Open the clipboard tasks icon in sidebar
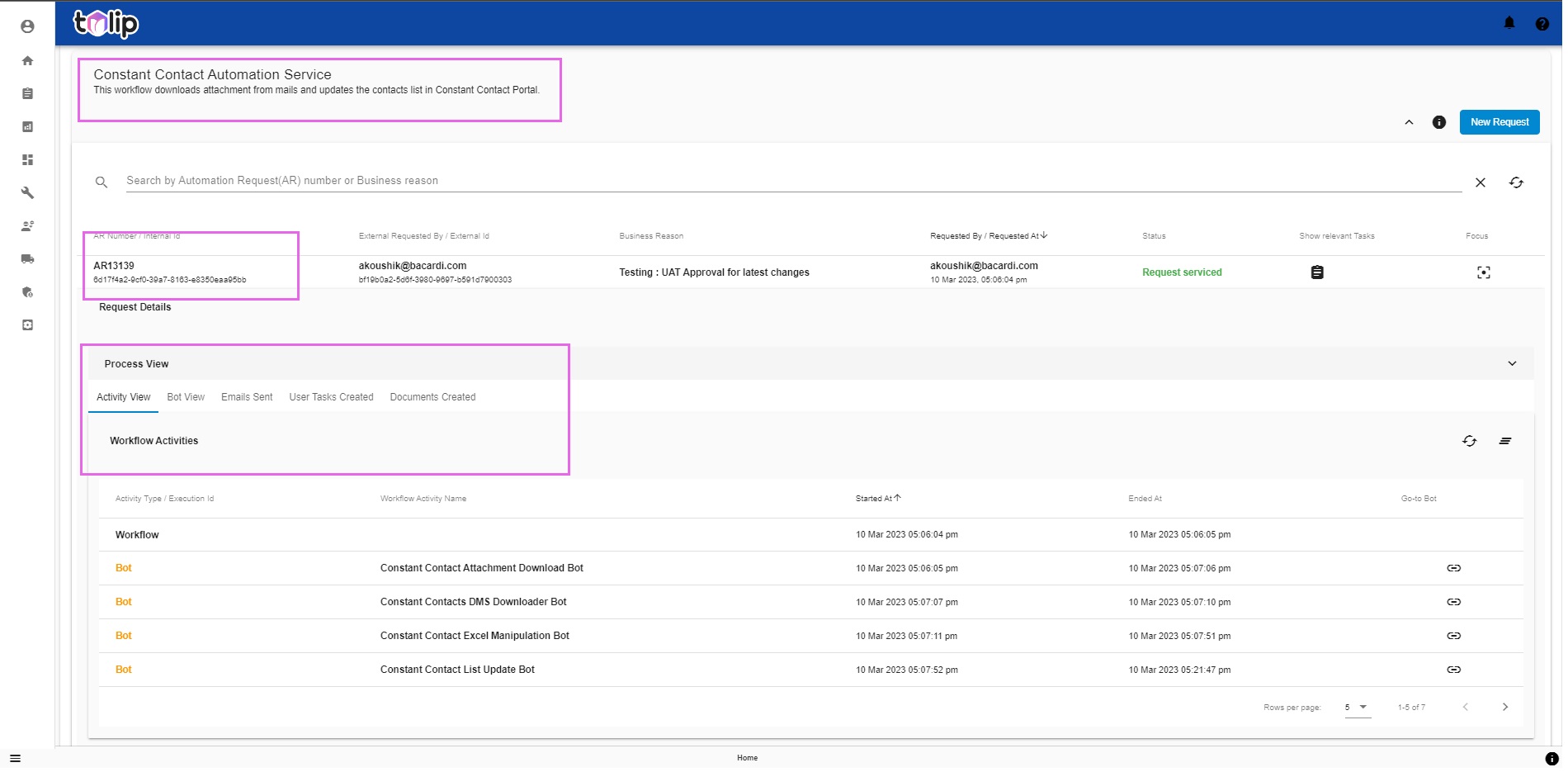The height and width of the screenshot is (772, 1568). 27,93
